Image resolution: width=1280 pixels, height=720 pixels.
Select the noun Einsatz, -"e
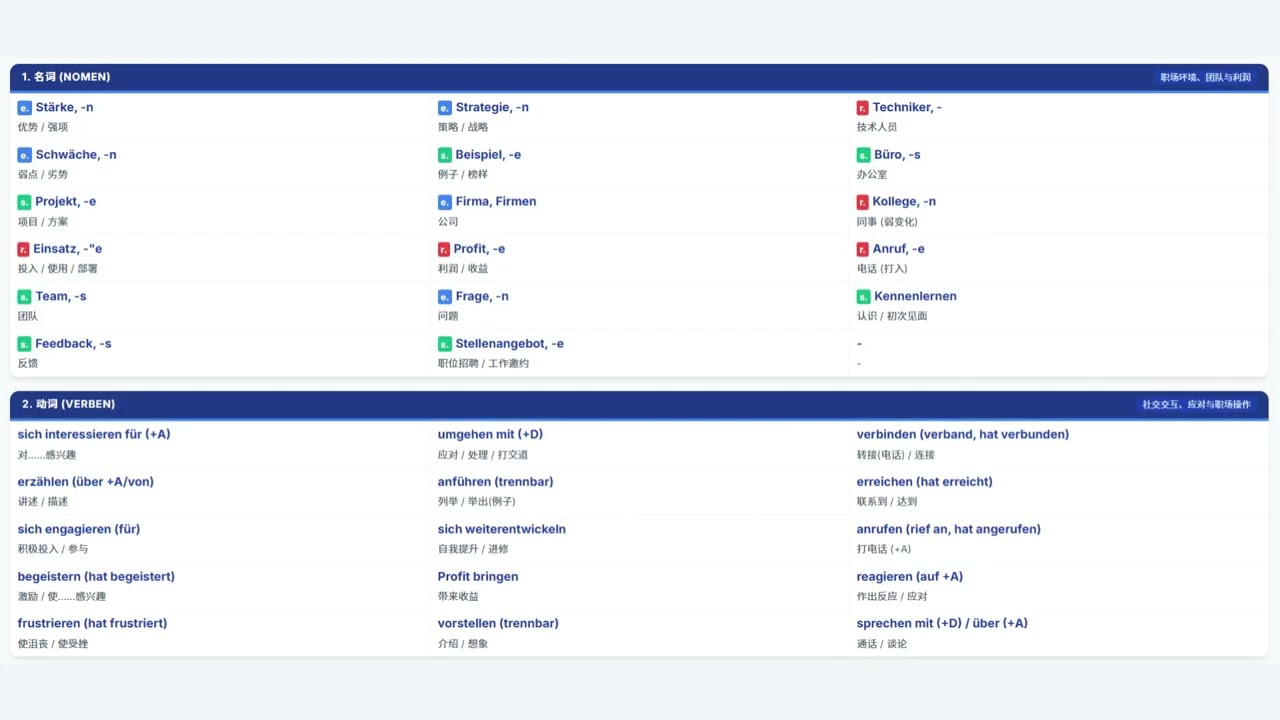[x=68, y=249]
